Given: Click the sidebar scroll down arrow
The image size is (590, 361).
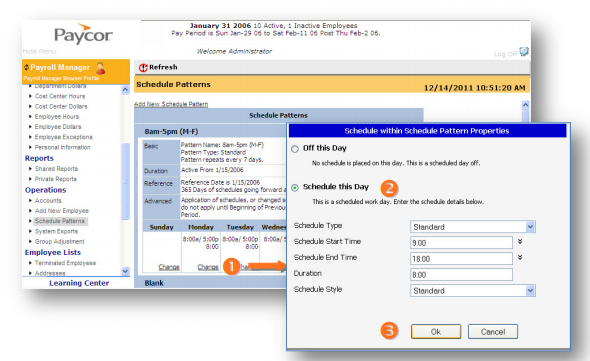Looking at the screenshot, I should click(125, 271).
